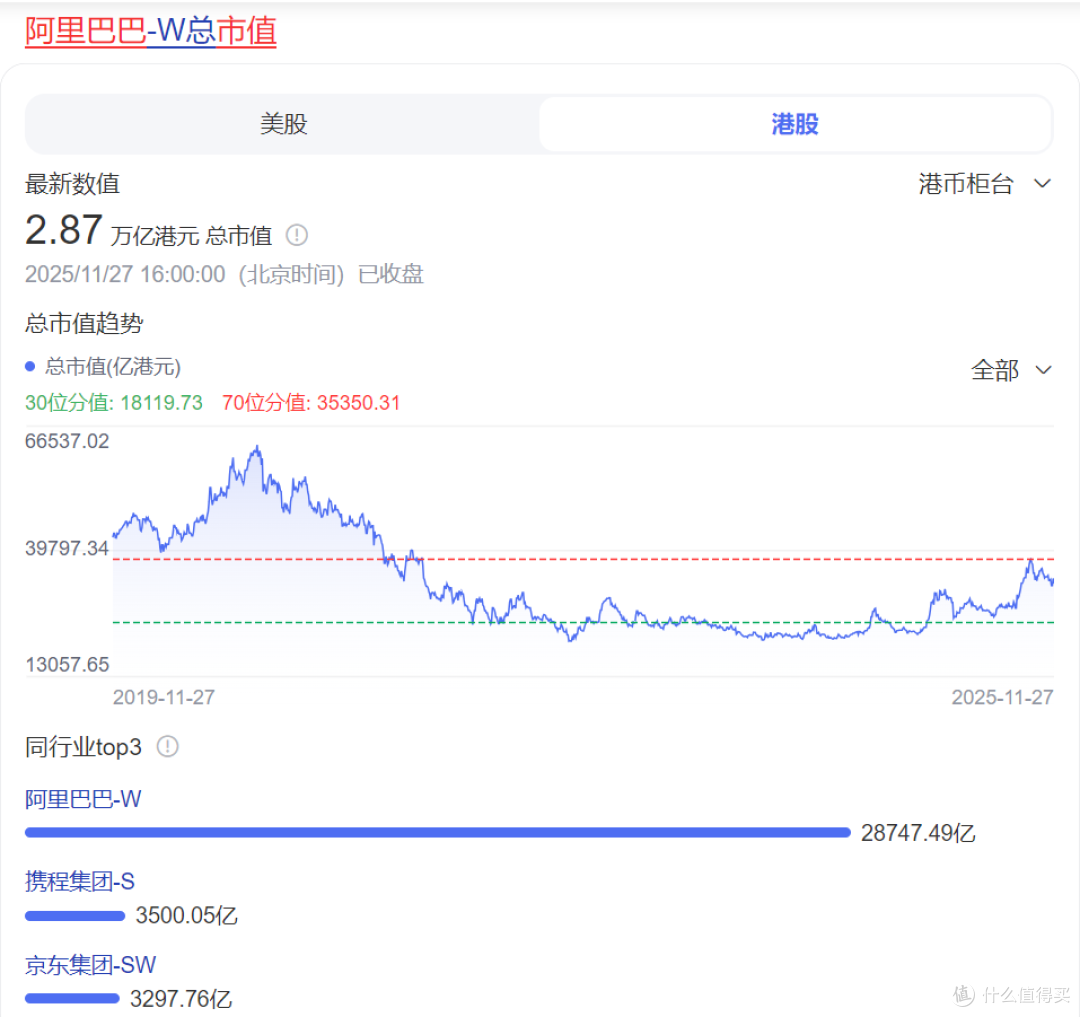Toggle the 总市值(亿港元) legend item

tap(103, 366)
